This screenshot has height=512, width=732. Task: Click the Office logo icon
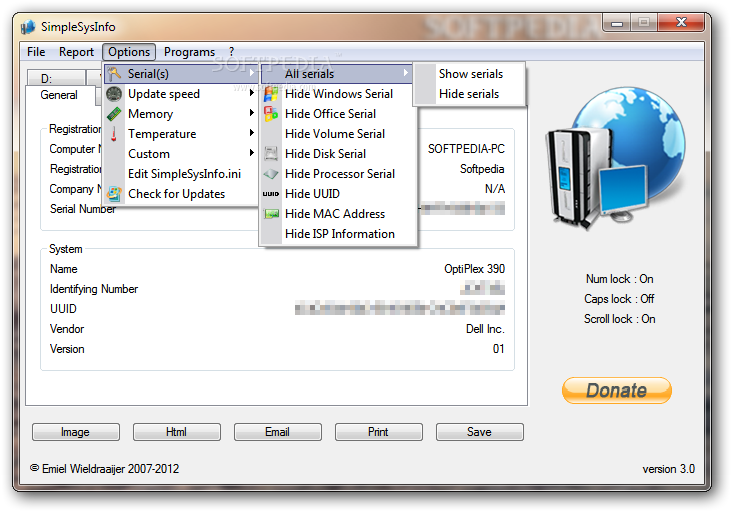tap(271, 114)
